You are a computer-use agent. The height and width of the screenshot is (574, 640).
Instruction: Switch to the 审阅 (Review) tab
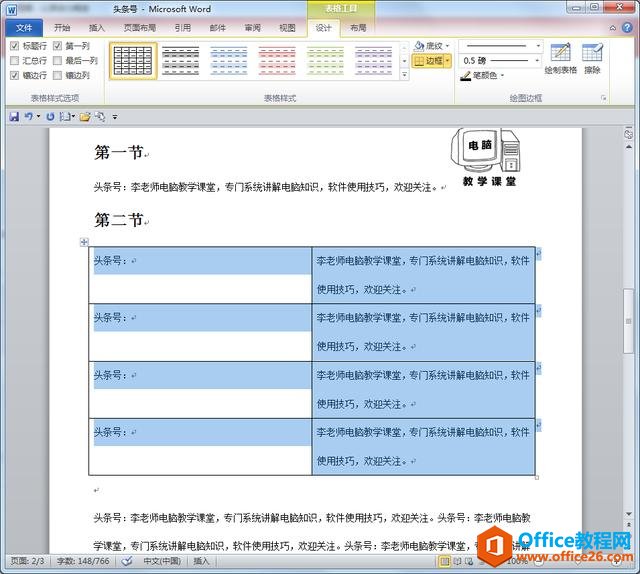tap(253, 28)
